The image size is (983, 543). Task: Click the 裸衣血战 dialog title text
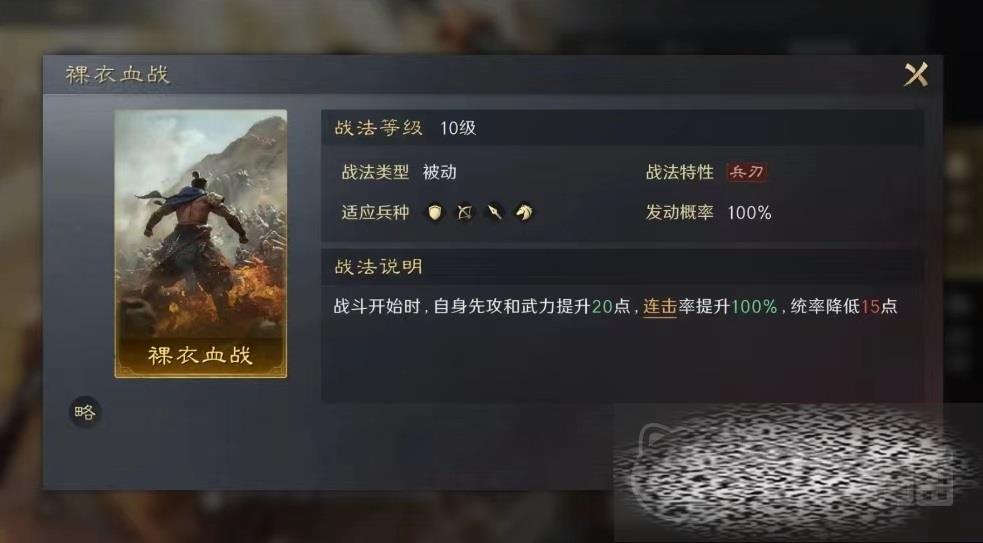click(118, 75)
